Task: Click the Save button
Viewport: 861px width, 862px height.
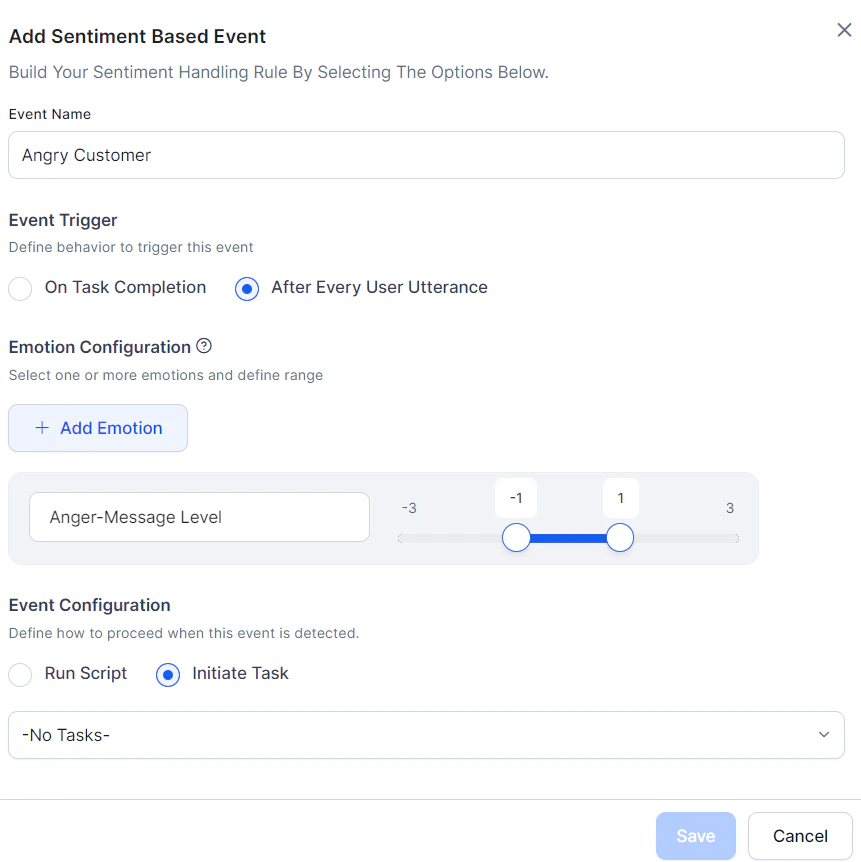Action: point(695,835)
